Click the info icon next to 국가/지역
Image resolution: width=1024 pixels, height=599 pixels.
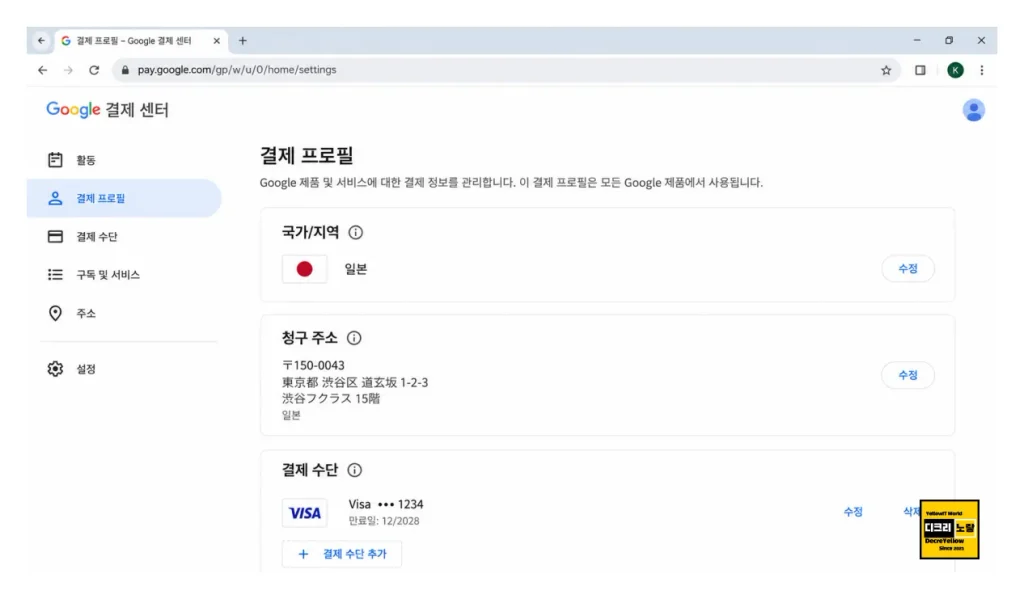pyautogui.click(x=355, y=233)
